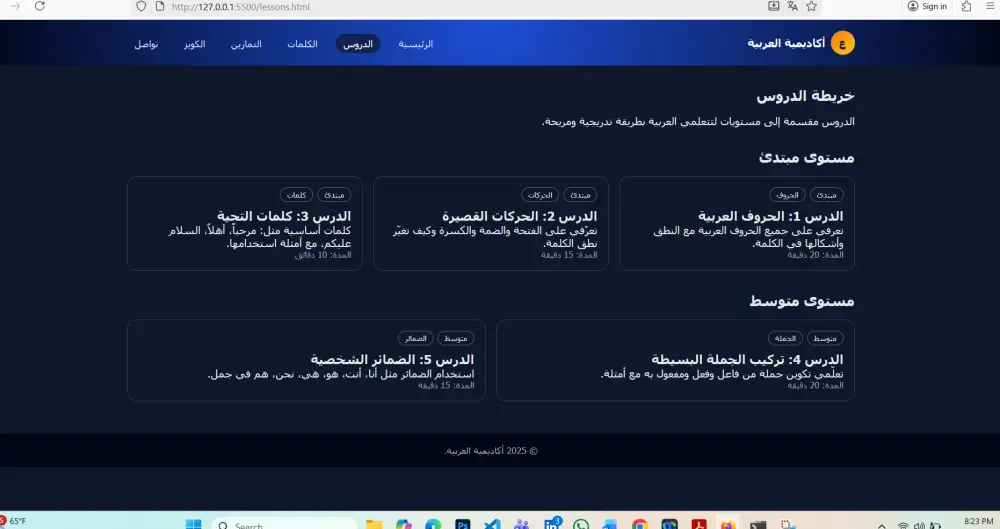Screen dimensions: 1000x529
Task: Click the orange ع academy logo
Action: tap(842, 43)
